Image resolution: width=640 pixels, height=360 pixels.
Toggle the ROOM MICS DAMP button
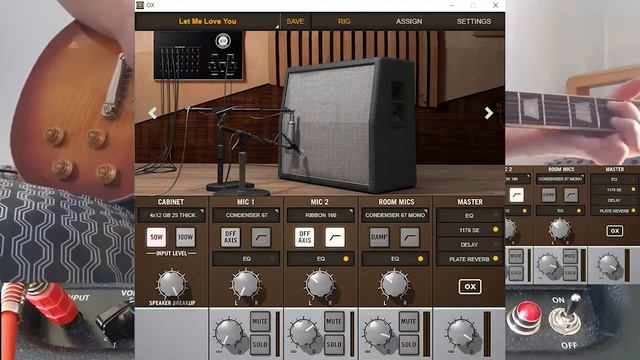(x=379, y=237)
